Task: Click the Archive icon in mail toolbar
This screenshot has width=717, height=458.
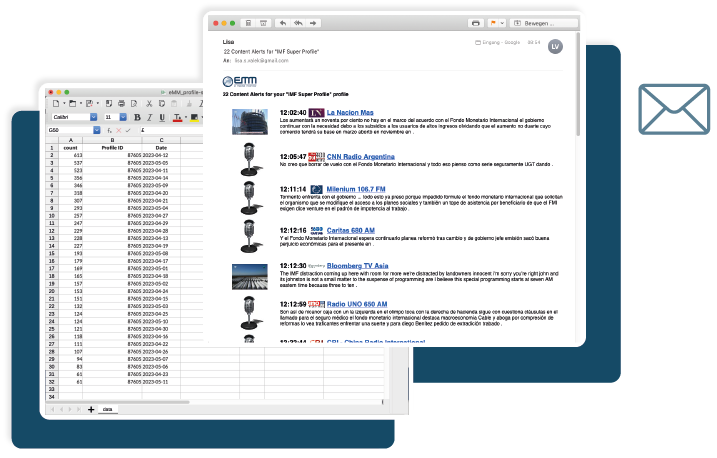Action: (263, 22)
